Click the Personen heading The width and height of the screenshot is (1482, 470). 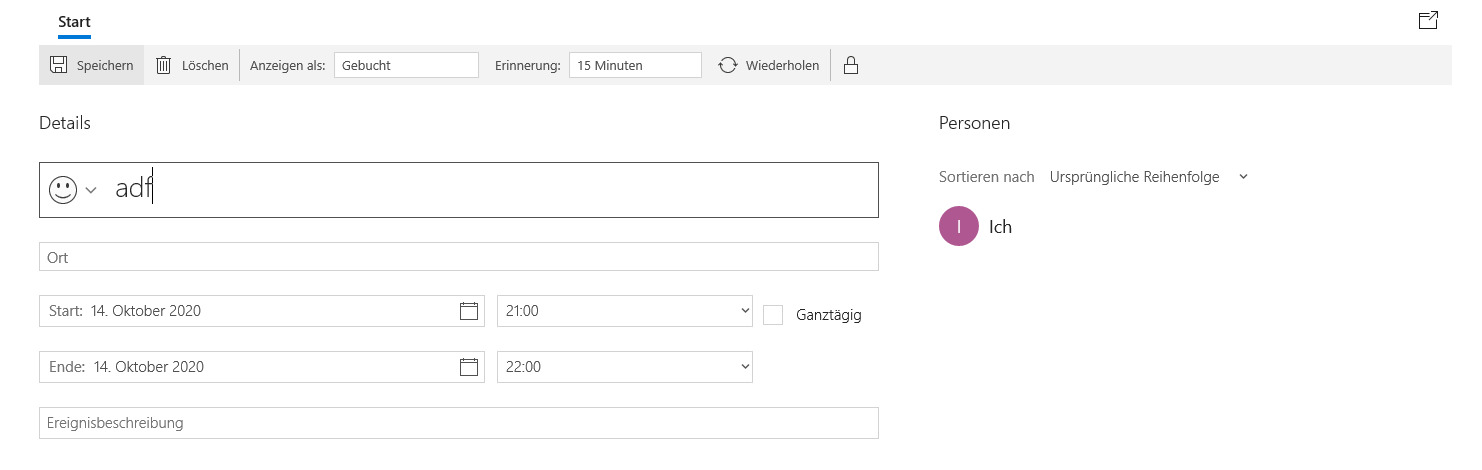click(974, 123)
